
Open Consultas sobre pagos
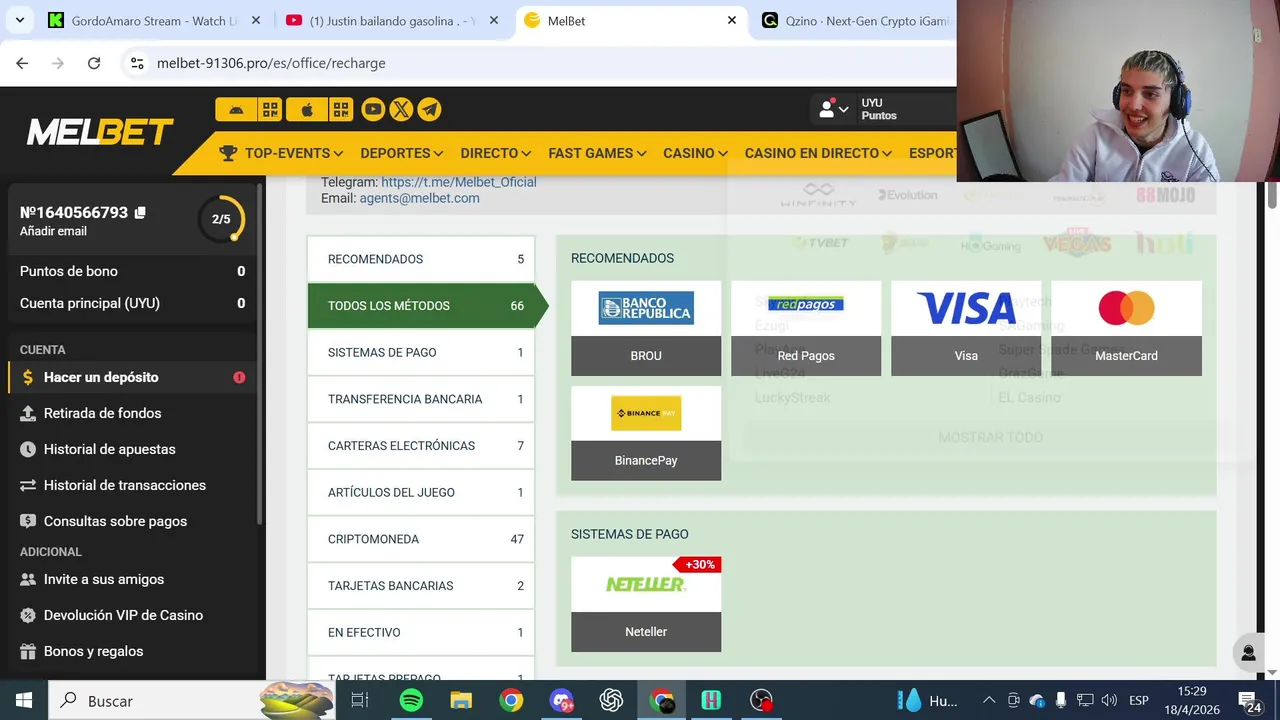tap(130, 521)
